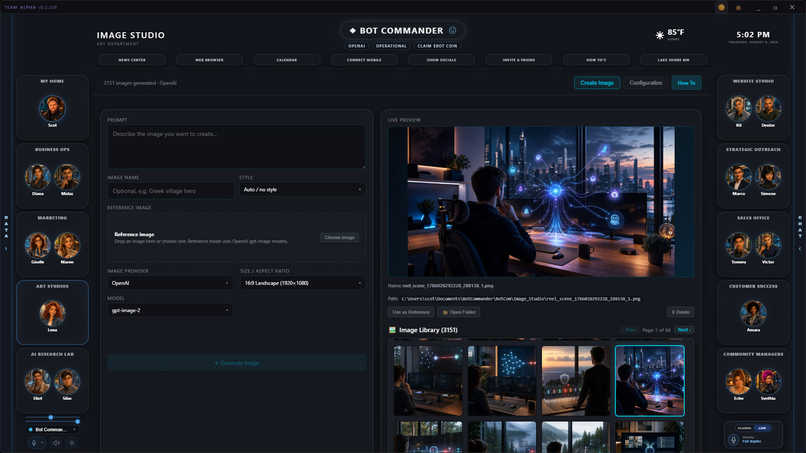
Task: Click the avatar in the My Home card
Action: tap(52, 108)
